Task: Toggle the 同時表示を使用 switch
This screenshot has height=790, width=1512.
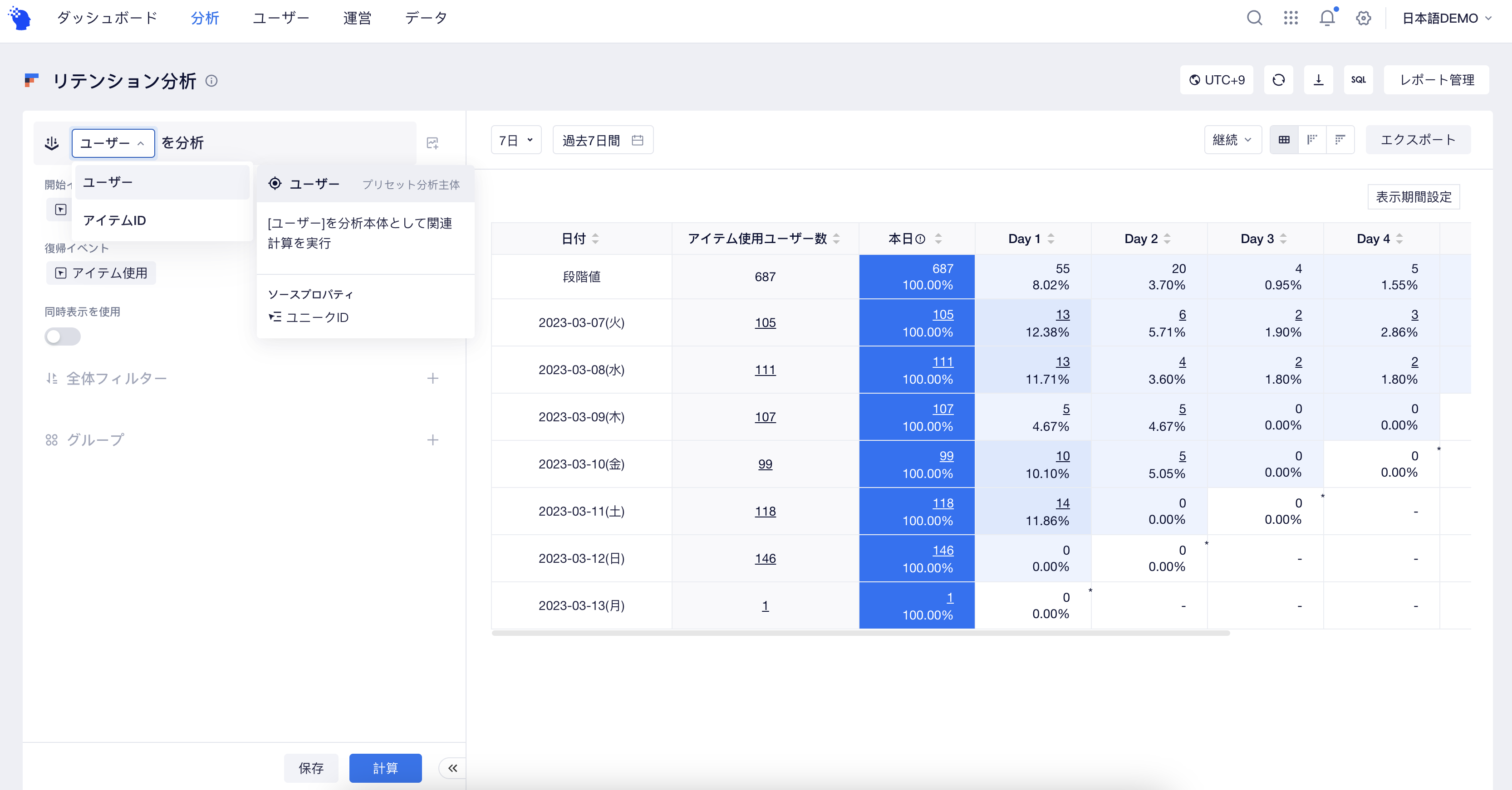Action: pos(63,336)
